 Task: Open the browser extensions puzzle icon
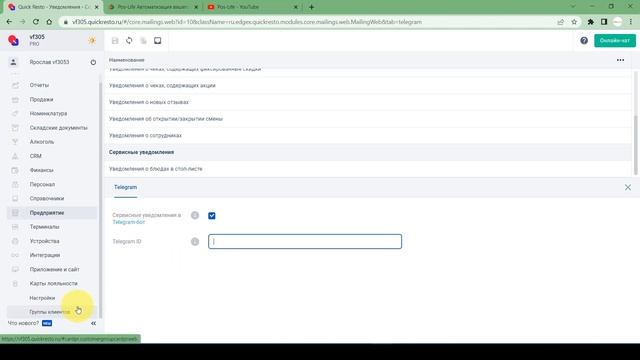591,22
